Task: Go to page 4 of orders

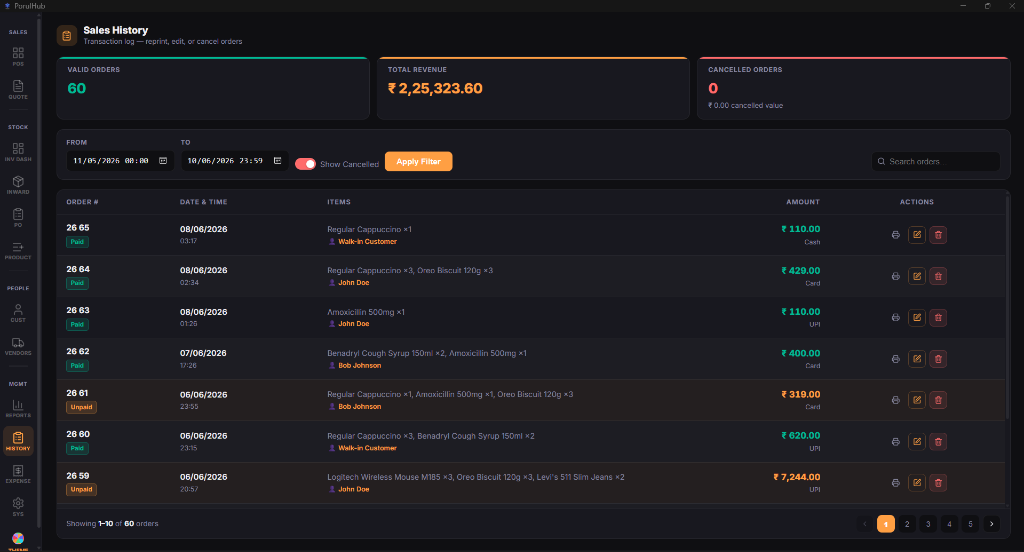Action: coord(949,524)
